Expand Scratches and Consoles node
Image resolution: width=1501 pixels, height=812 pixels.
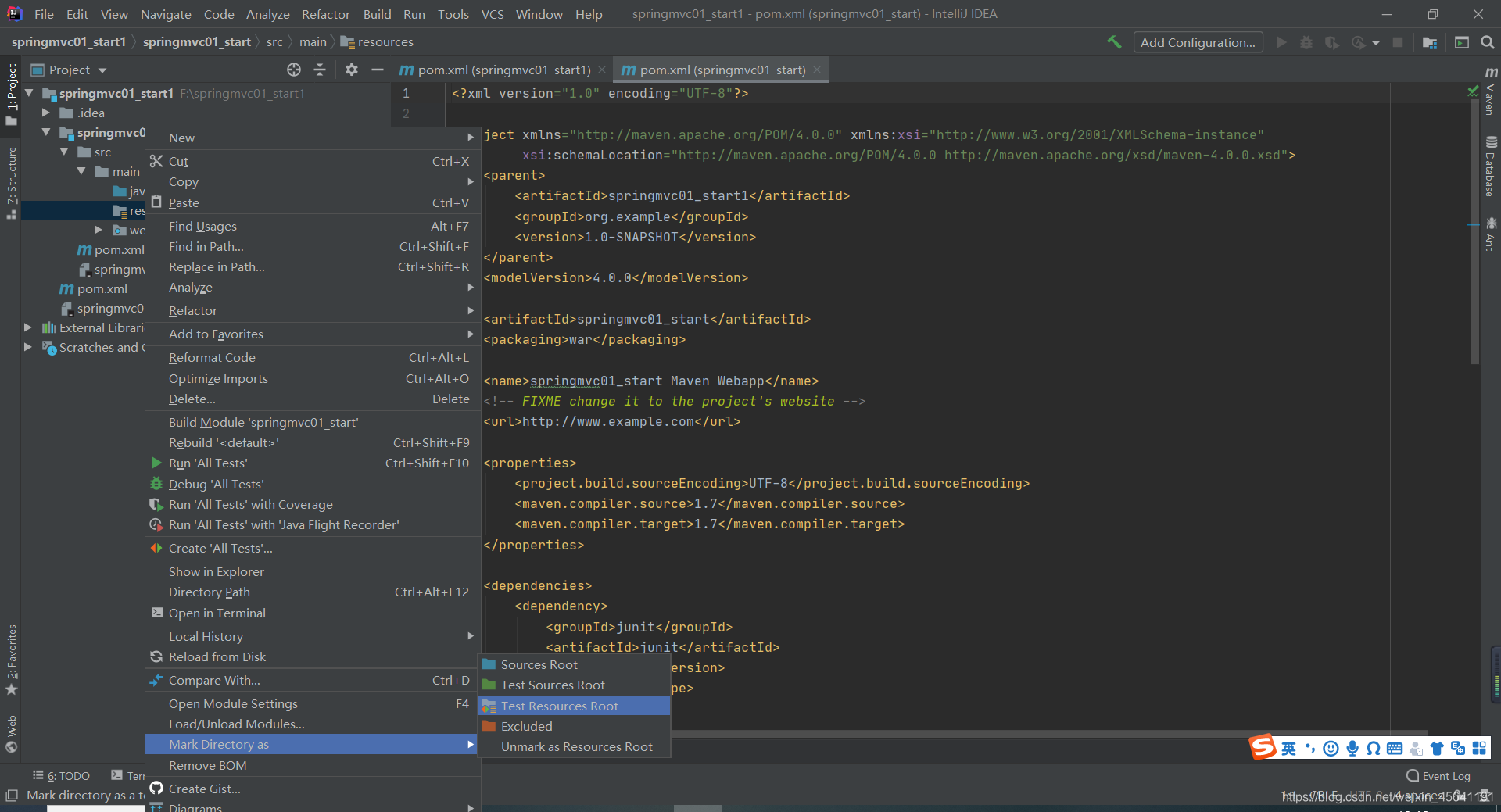point(28,347)
